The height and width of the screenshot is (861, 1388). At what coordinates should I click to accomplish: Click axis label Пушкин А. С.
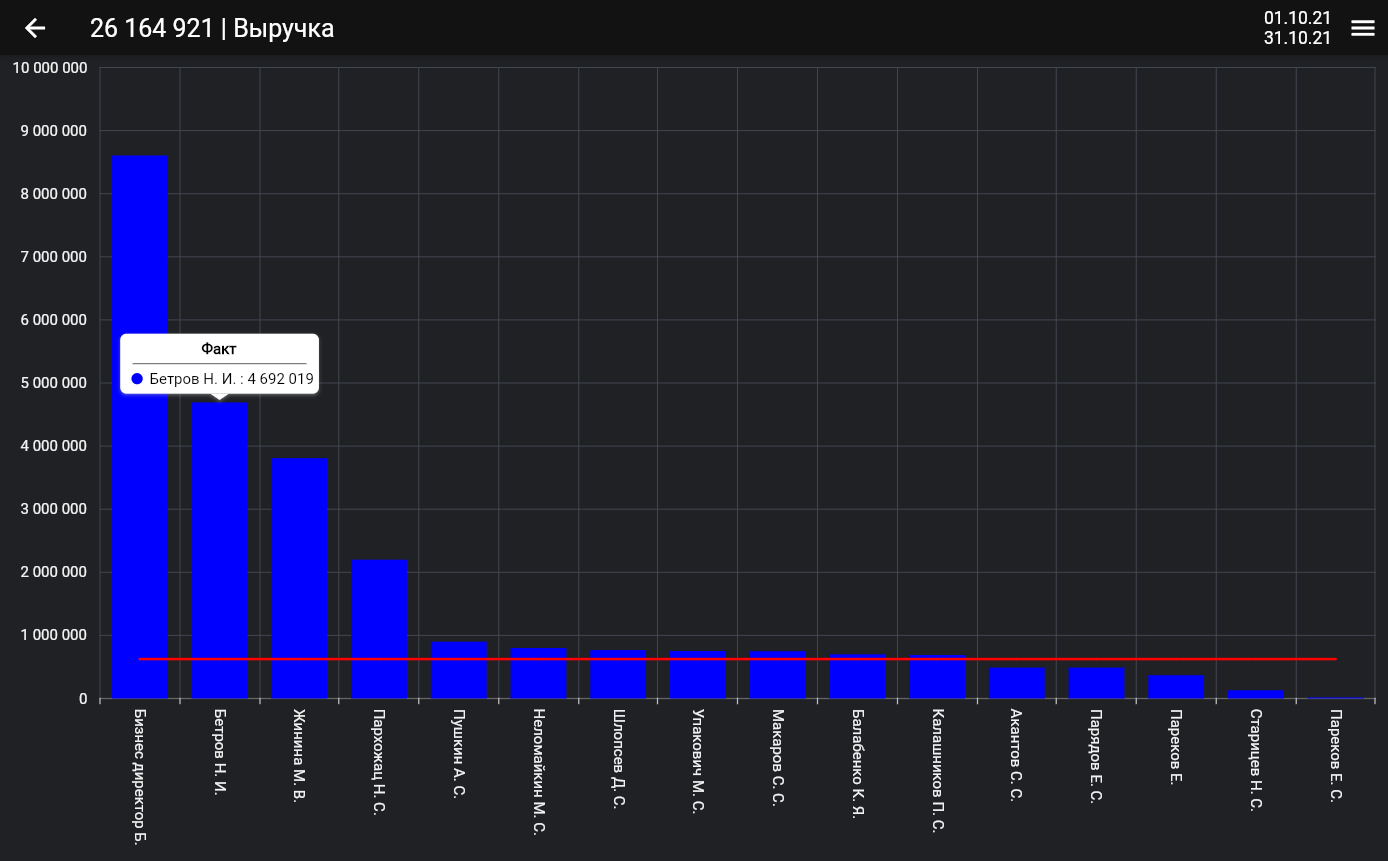(x=459, y=753)
